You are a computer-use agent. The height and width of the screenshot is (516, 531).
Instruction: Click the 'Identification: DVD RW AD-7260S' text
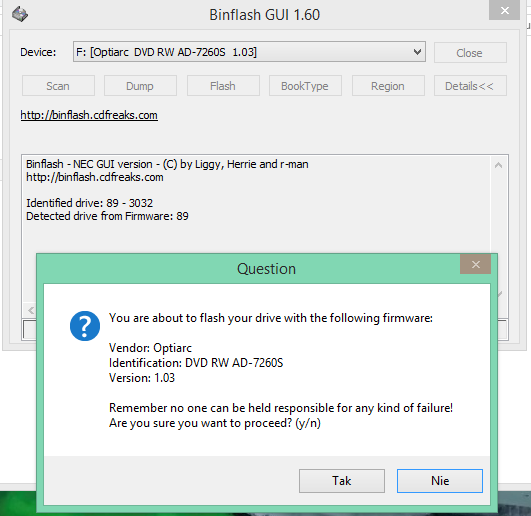pyautogui.click(x=196, y=363)
